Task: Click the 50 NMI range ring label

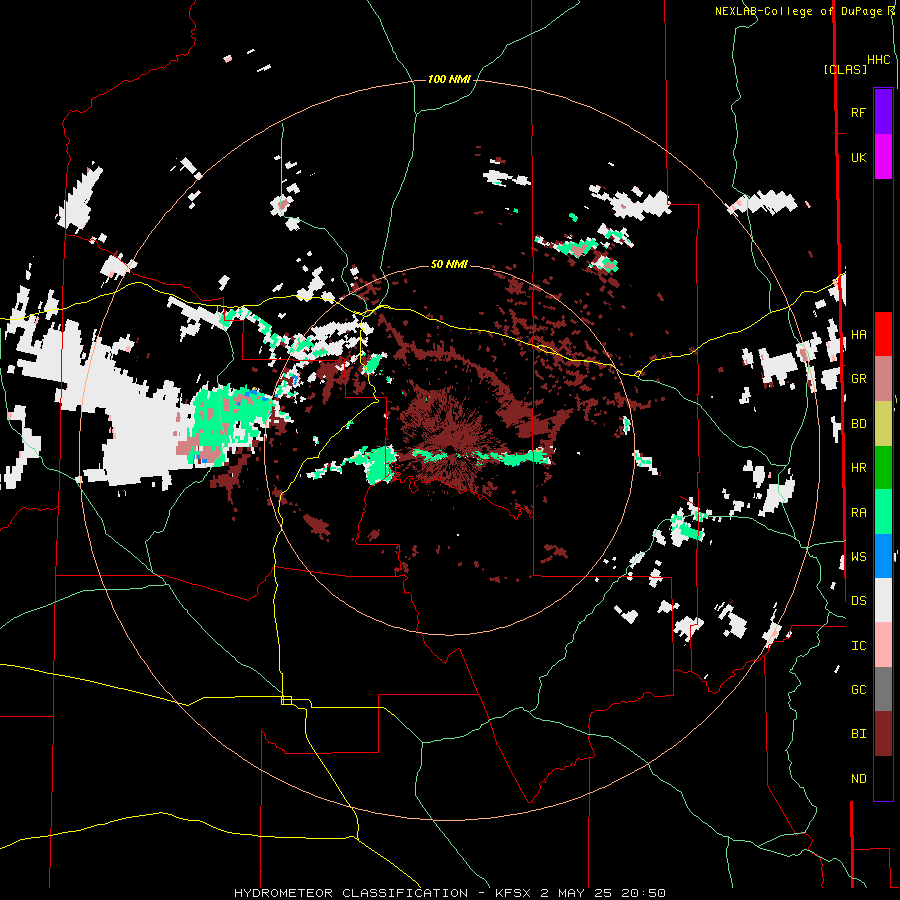Action: 449,265
